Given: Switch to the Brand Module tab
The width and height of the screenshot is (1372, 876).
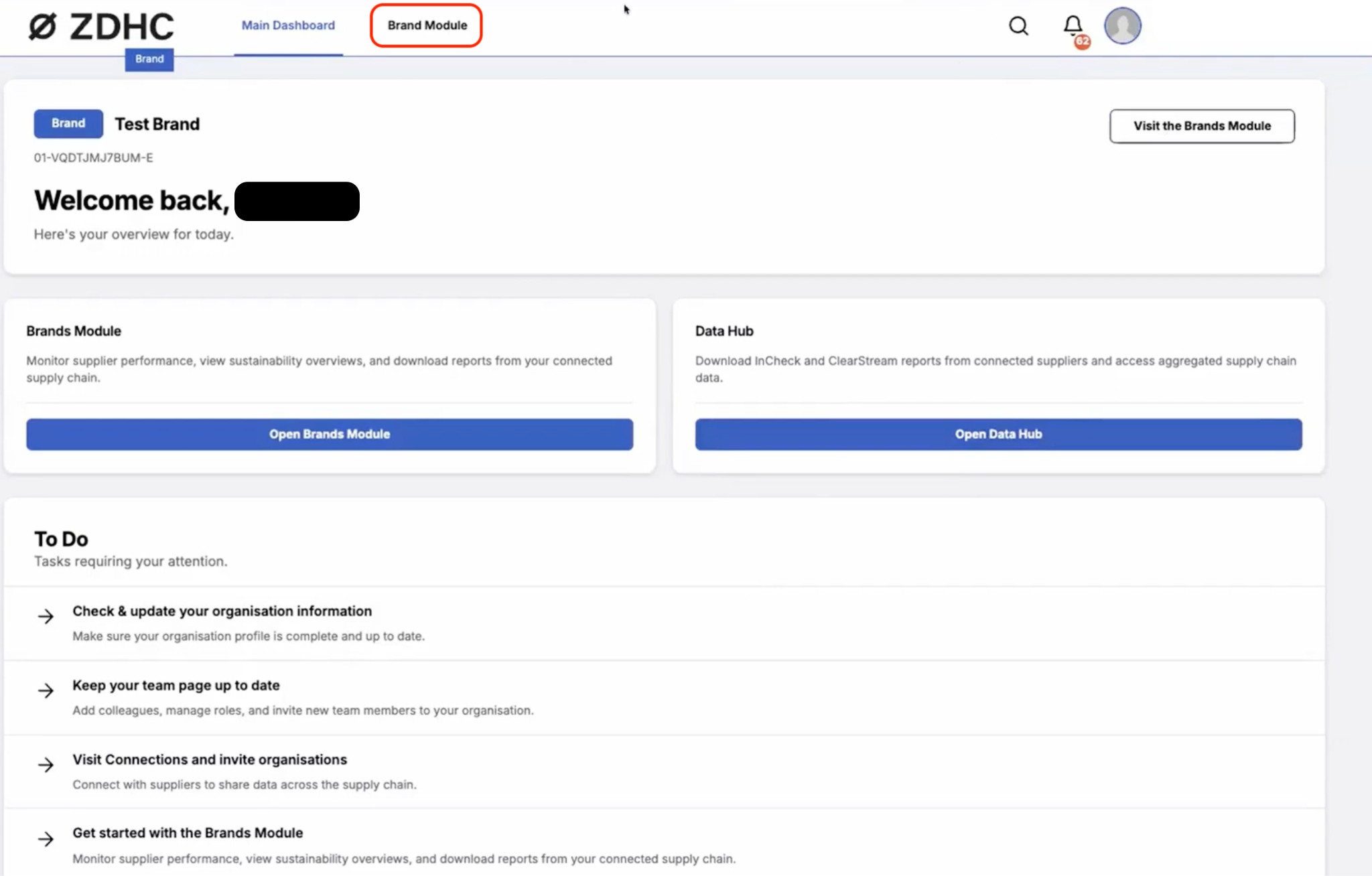Looking at the screenshot, I should (427, 25).
